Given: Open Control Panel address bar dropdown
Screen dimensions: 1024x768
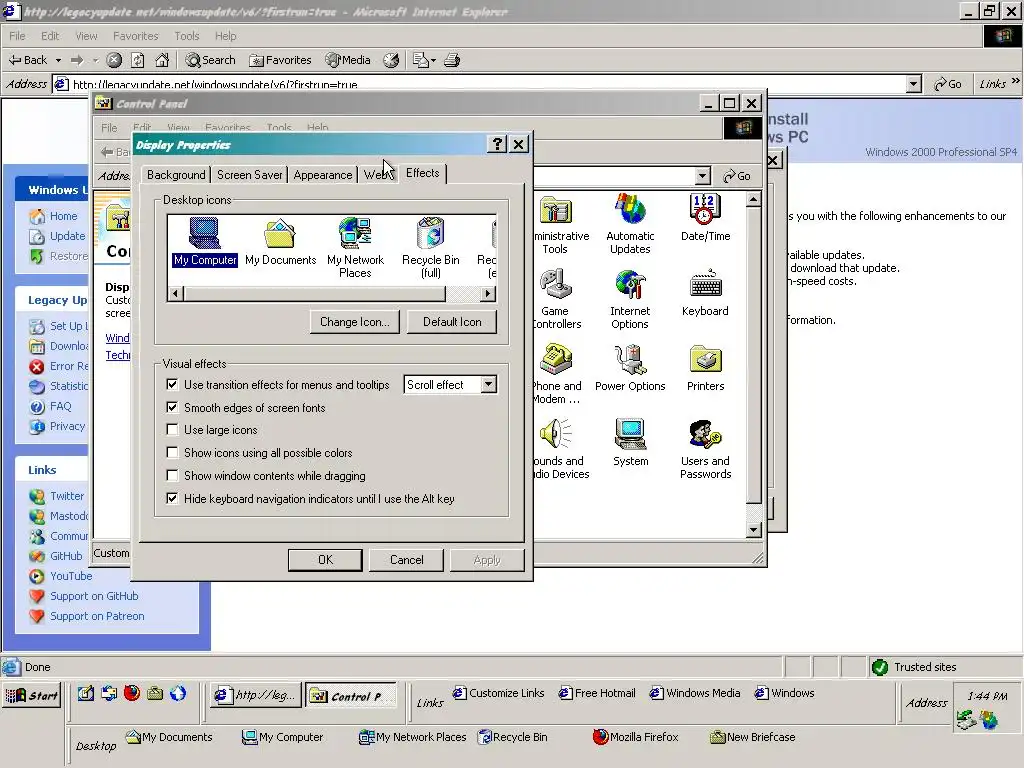Looking at the screenshot, I should coord(702,176).
